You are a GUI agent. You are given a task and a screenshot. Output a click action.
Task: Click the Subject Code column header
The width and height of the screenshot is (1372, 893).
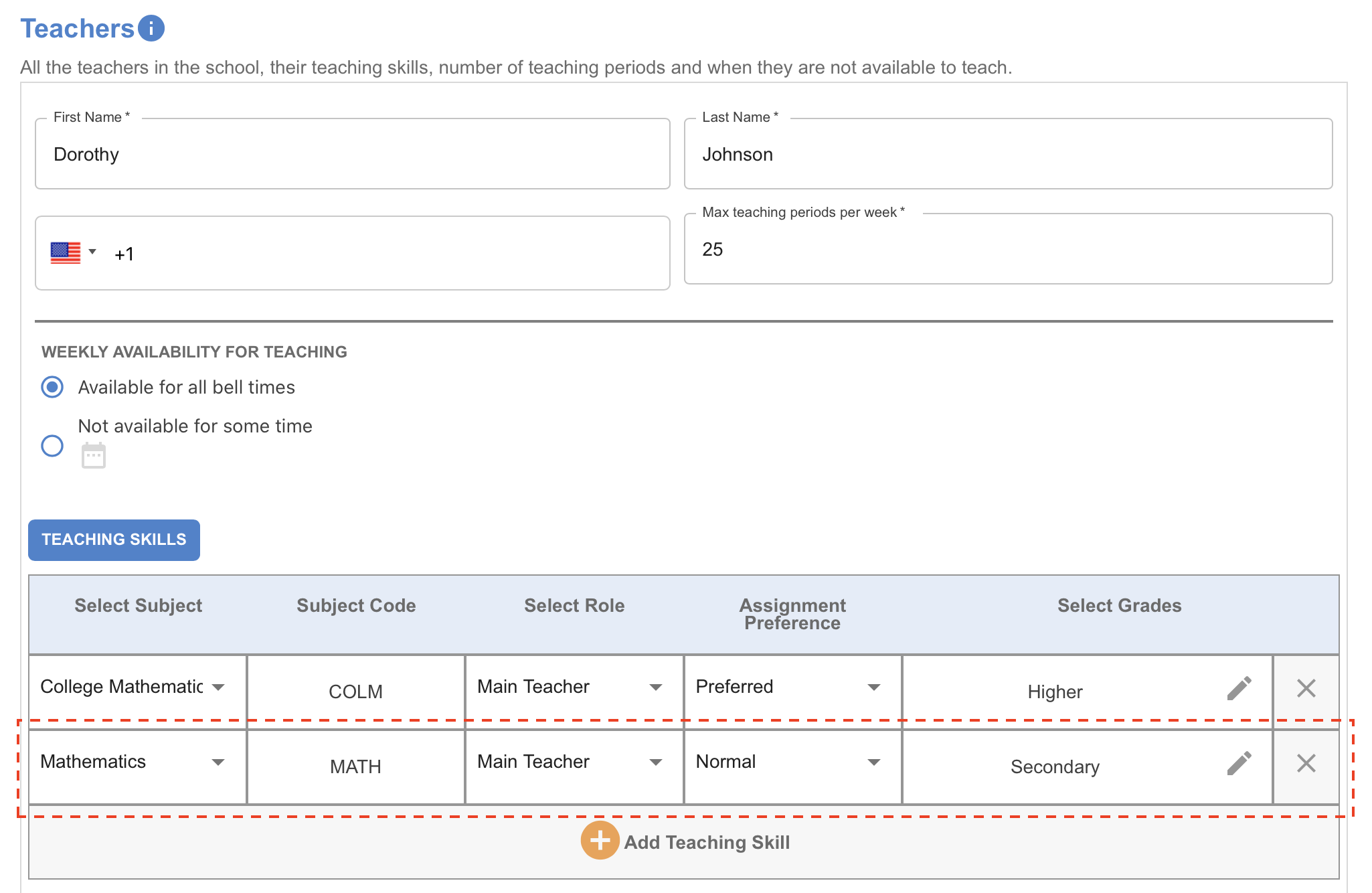tap(356, 605)
